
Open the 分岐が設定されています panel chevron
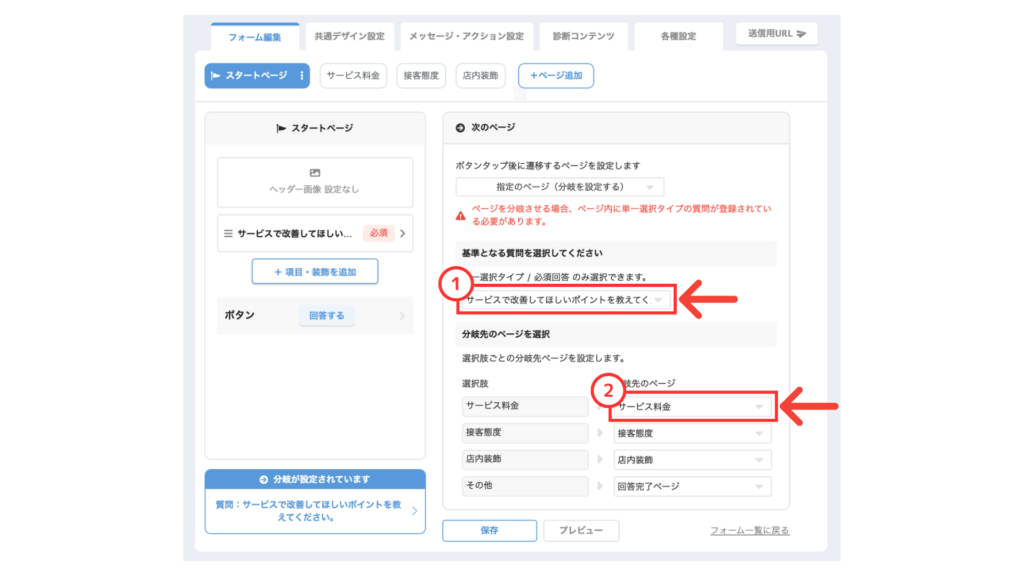[x=415, y=511]
